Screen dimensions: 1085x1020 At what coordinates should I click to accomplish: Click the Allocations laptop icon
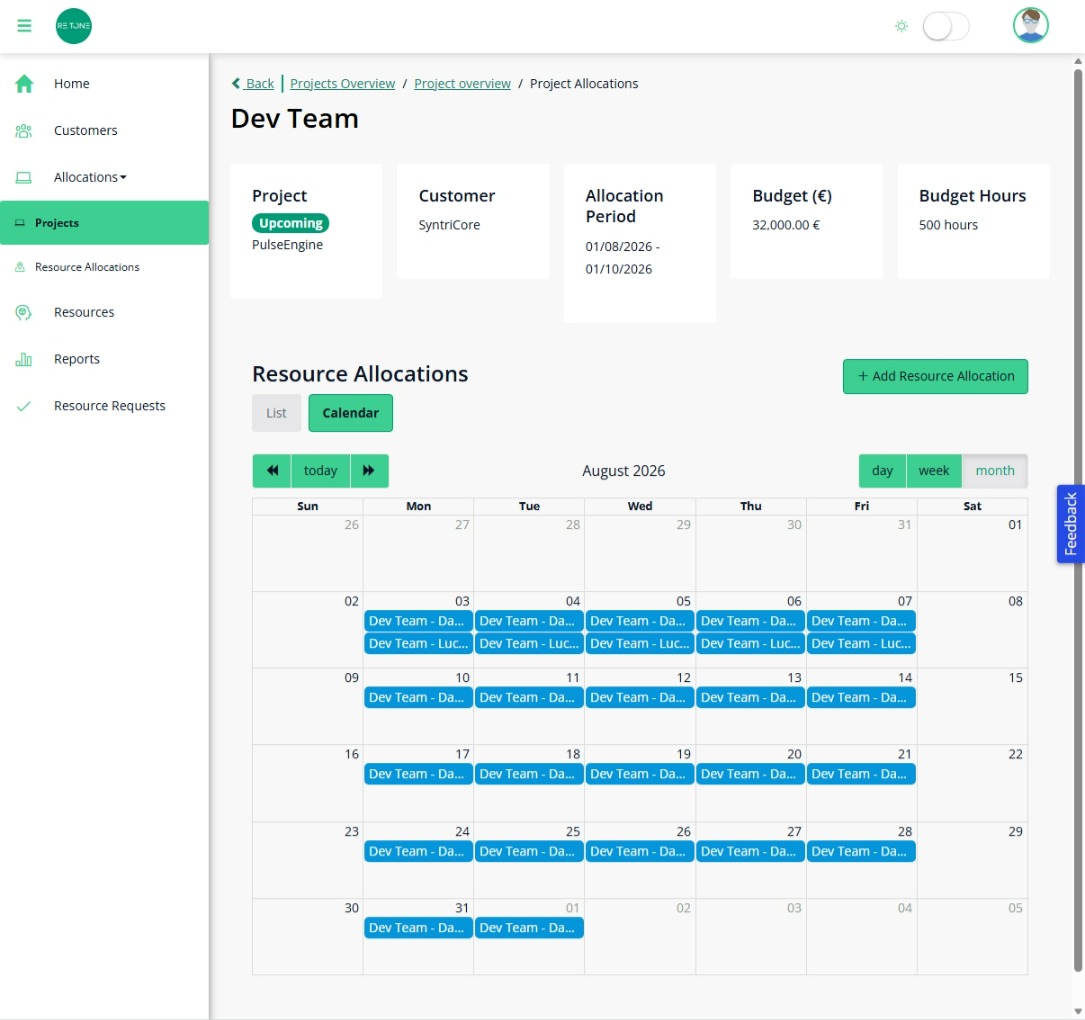[24, 178]
